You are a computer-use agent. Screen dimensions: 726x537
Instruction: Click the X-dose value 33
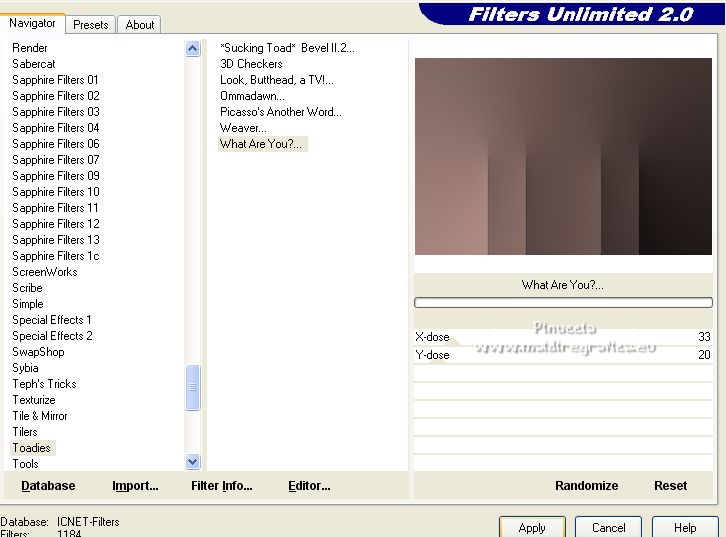[704, 337]
